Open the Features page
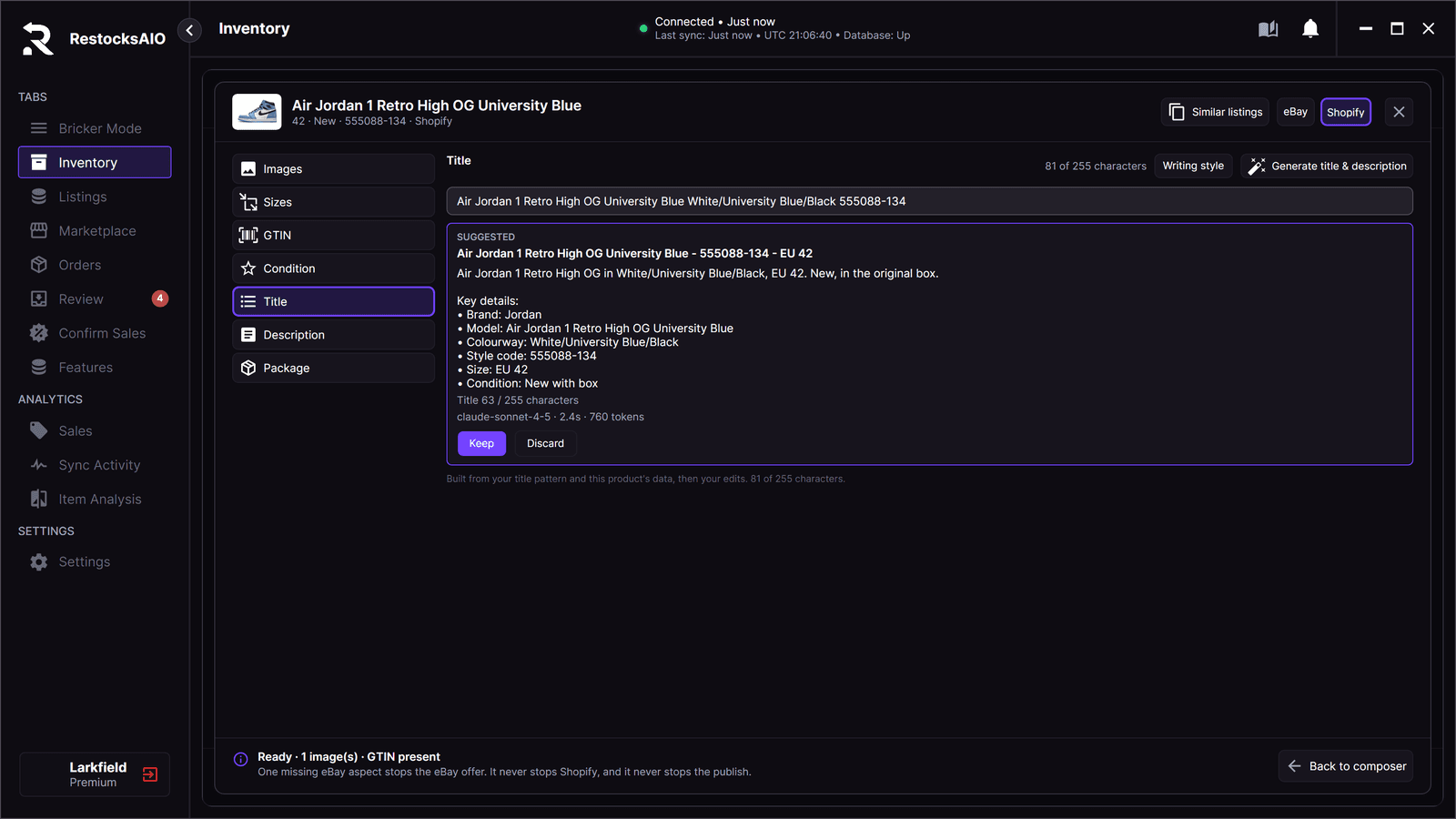This screenshot has width=1456, height=819. pos(95,367)
